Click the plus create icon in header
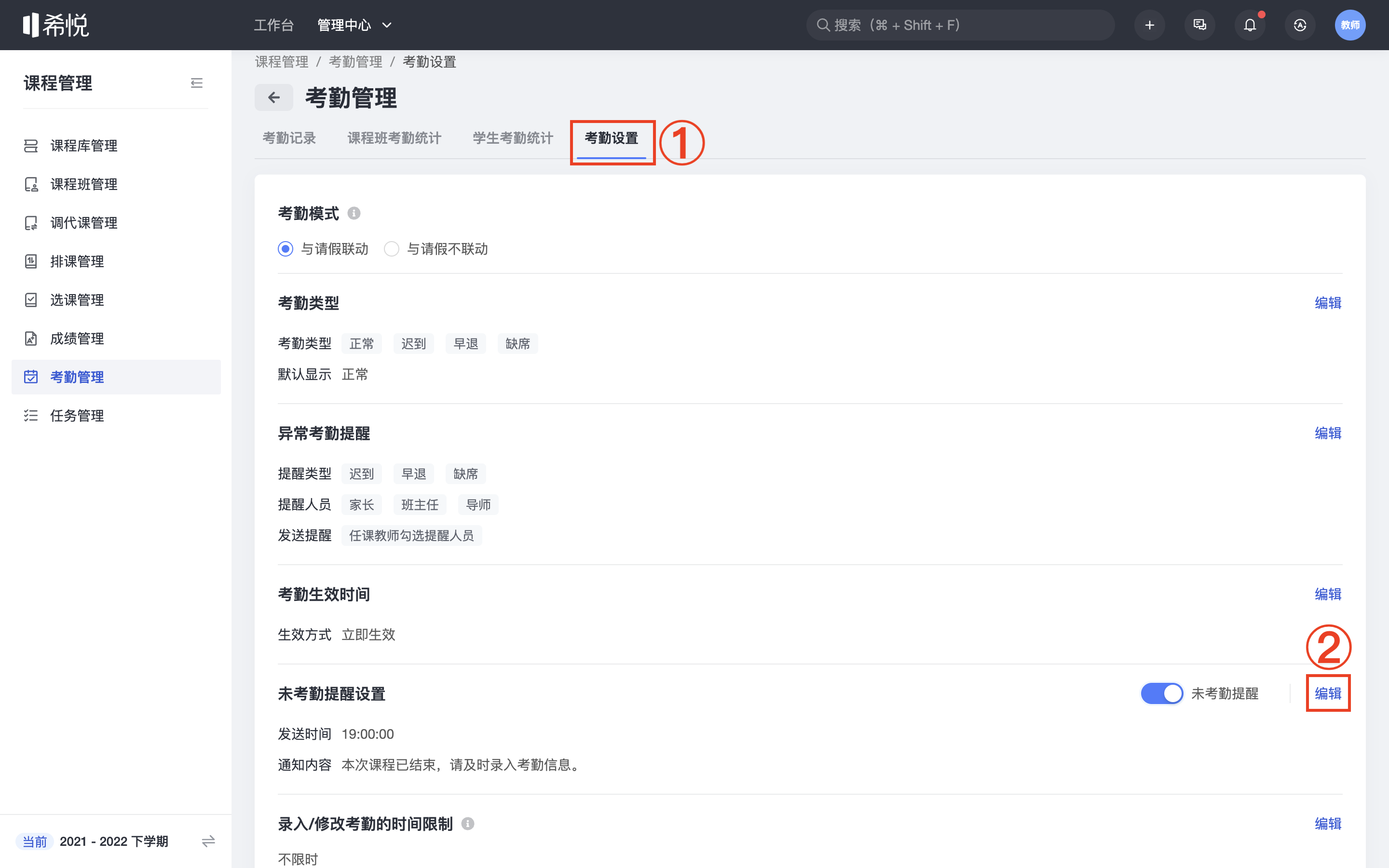This screenshot has width=1389, height=868. click(1150, 25)
